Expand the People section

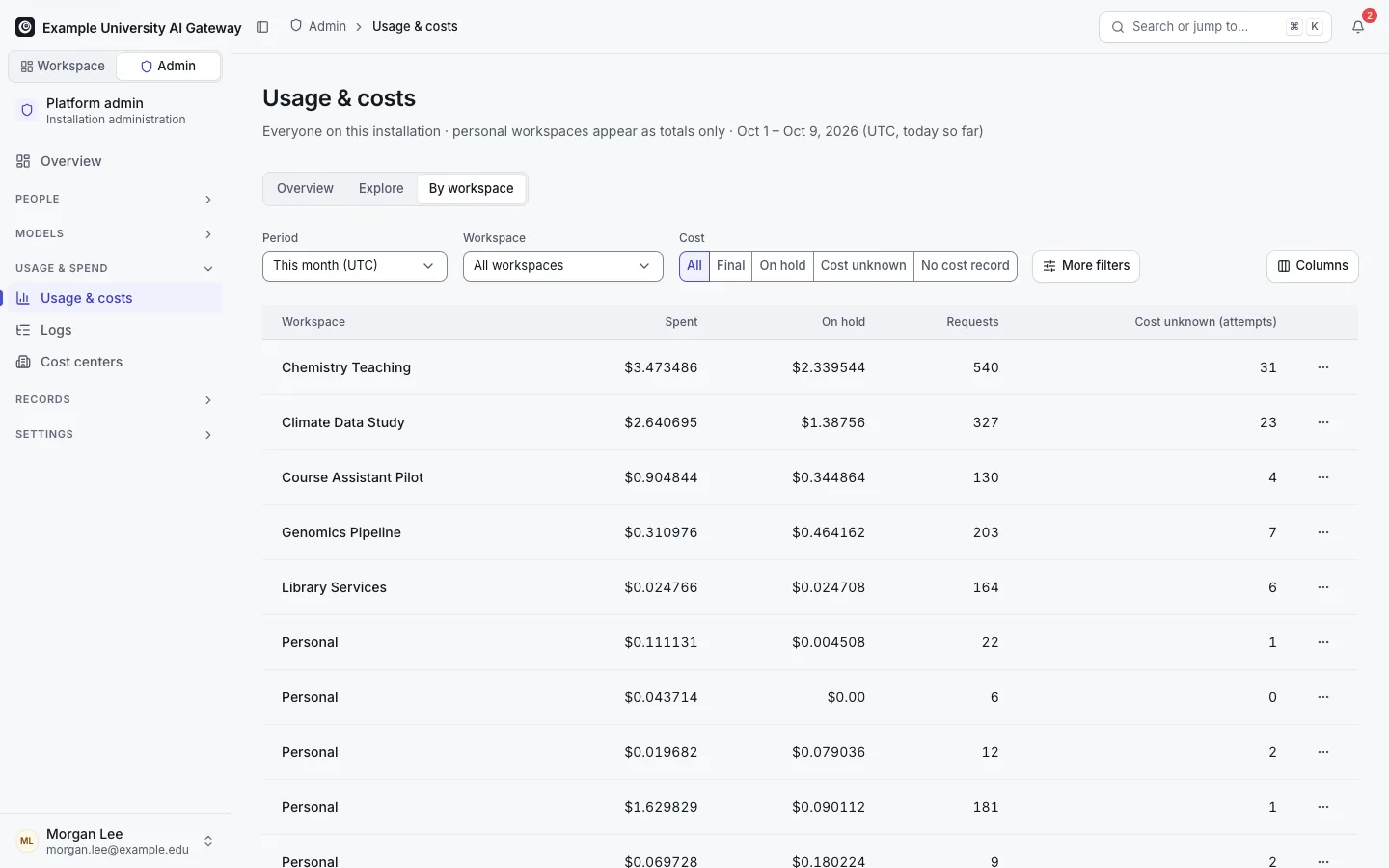click(x=115, y=199)
